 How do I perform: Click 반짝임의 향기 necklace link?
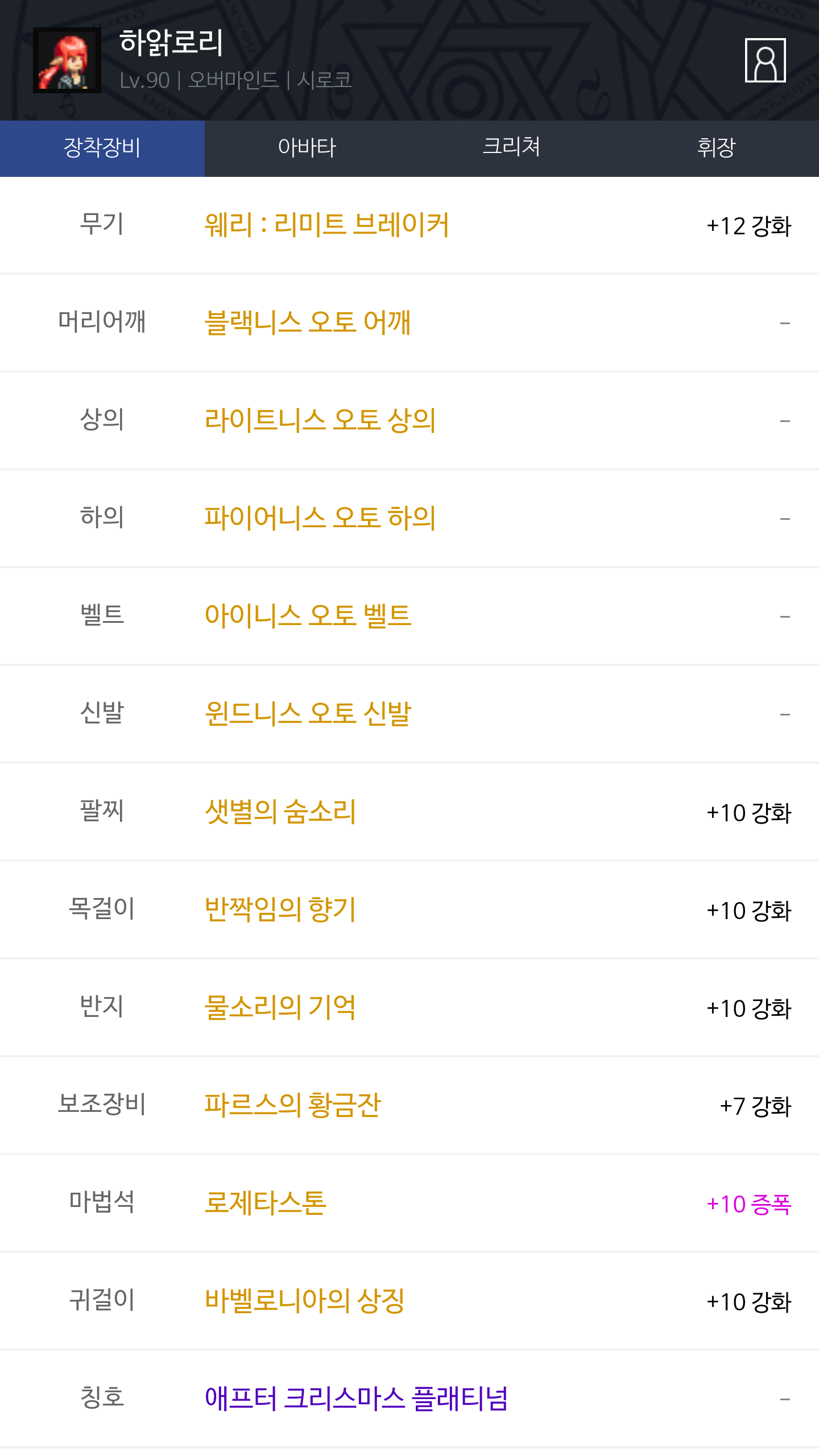coord(280,909)
